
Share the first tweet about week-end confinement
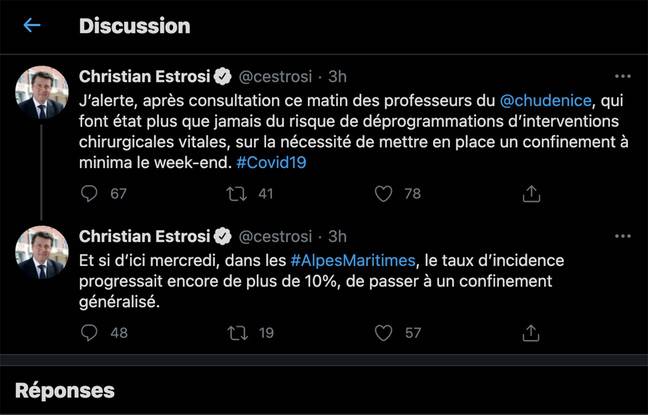tap(532, 194)
